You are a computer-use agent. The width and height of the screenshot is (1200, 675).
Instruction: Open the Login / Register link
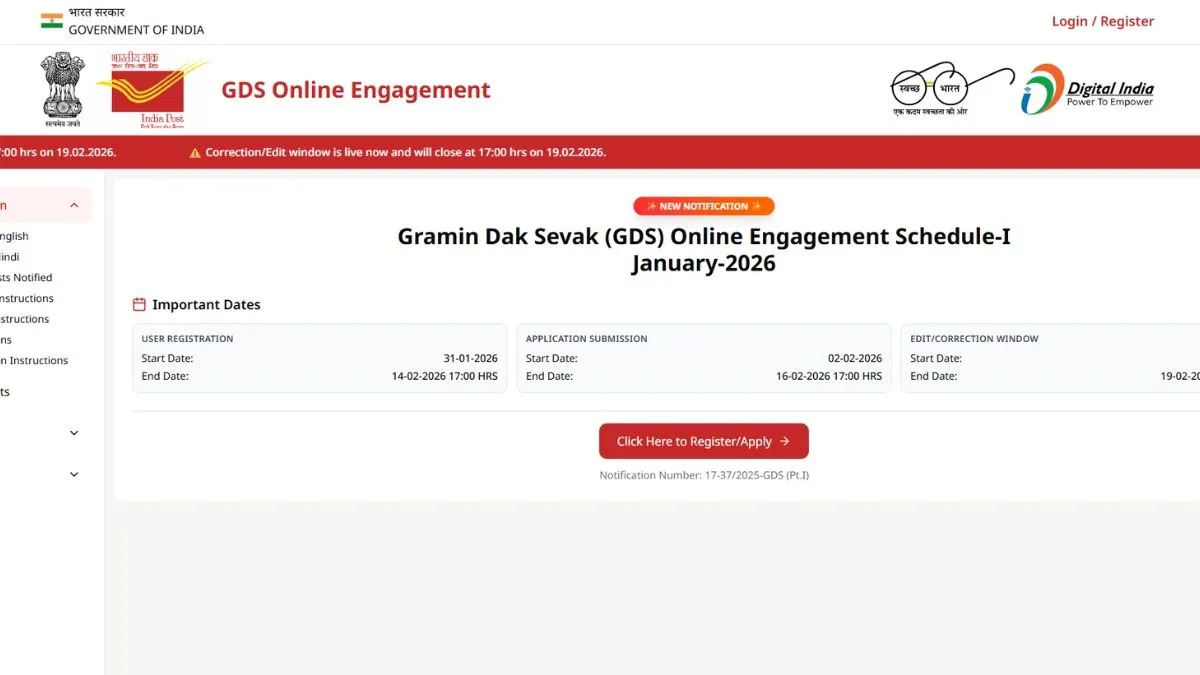click(1102, 21)
